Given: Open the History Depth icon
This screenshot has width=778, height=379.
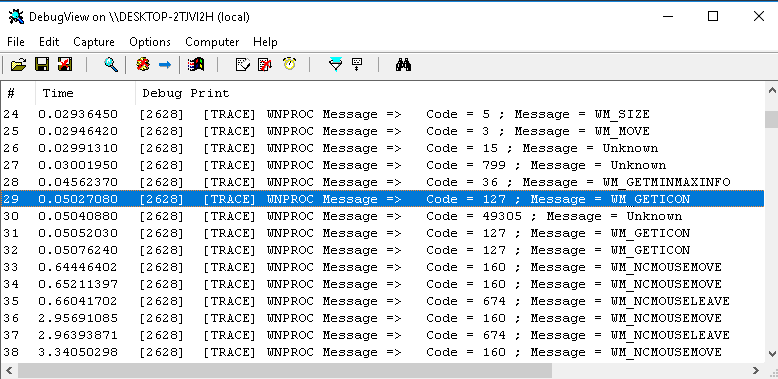Looking at the screenshot, I should pyautogui.click(x=358, y=64).
